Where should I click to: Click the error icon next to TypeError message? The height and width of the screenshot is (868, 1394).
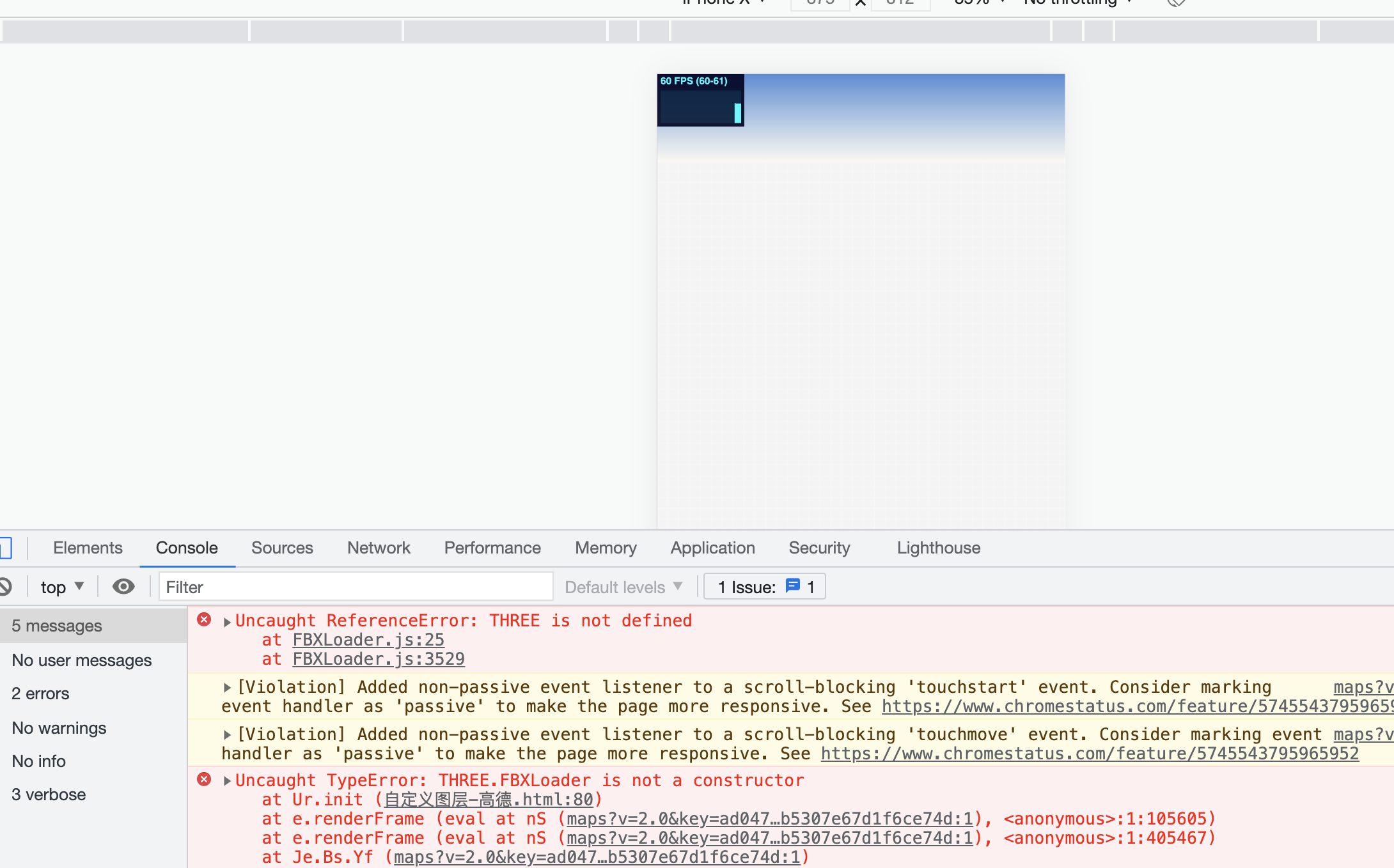(204, 779)
